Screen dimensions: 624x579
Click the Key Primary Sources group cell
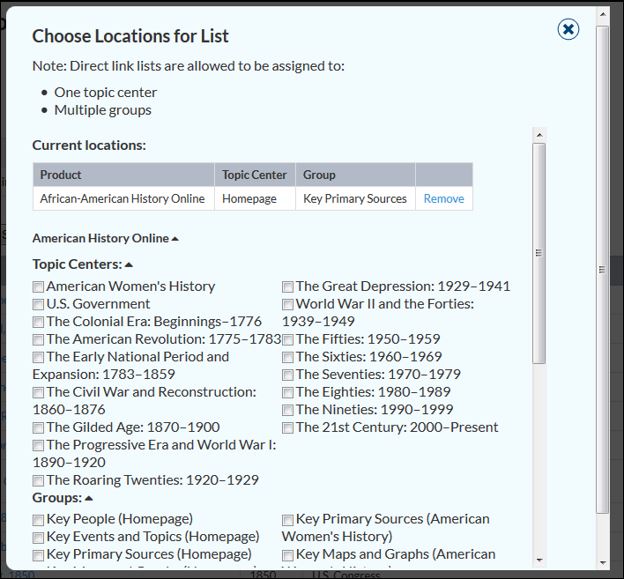355,199
